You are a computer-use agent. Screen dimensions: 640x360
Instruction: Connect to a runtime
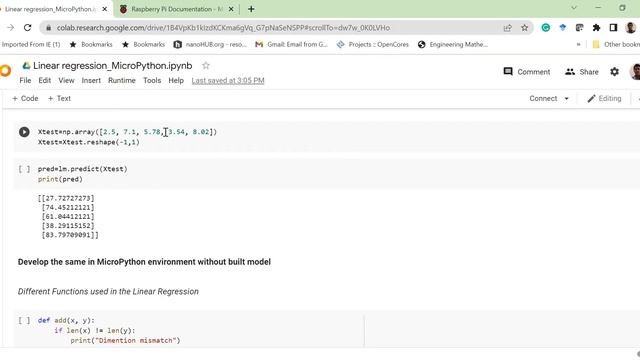pyautogui.click(x=543, y=98)
